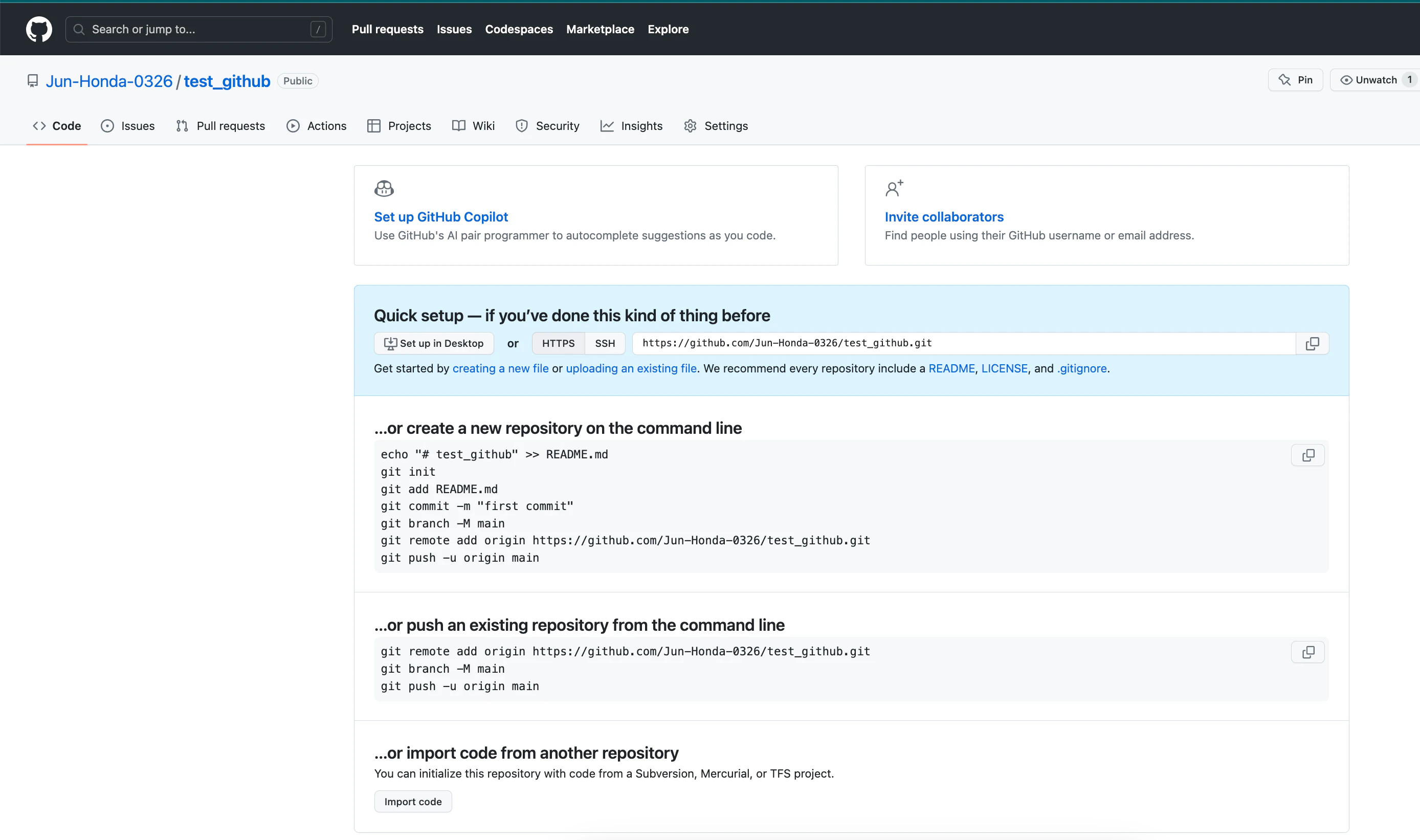The width and height of the screenshot is (1420, 840).
Task: Click the .gitignore link
Action: coord(1081,368)
